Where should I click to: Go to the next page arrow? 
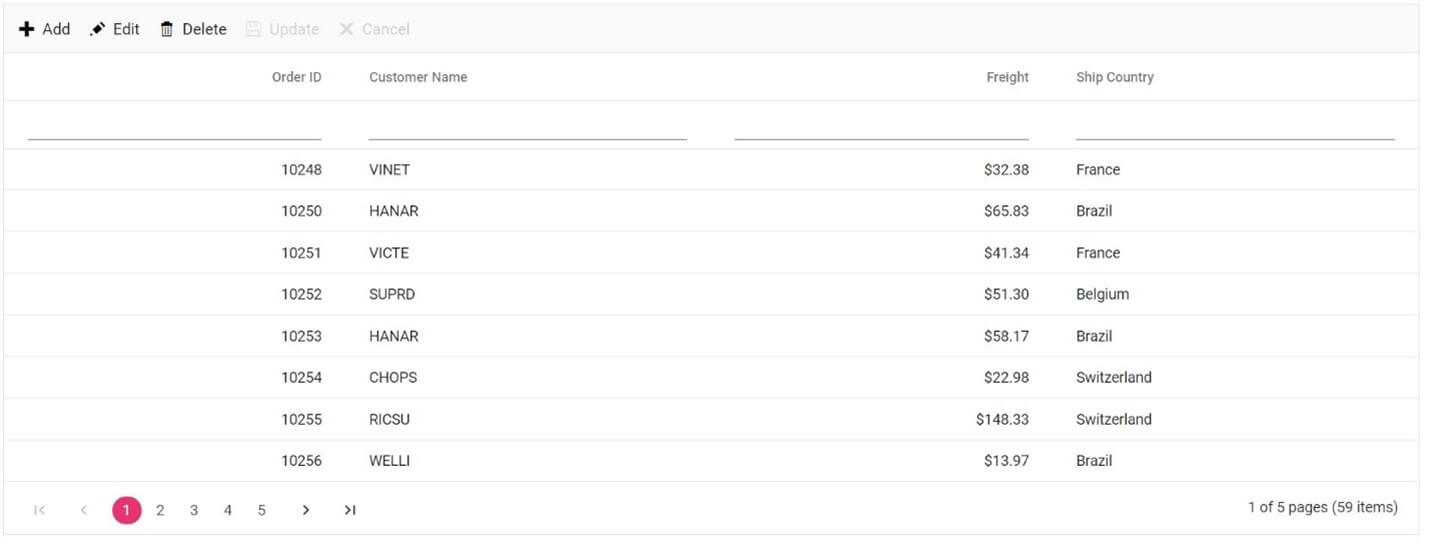(306, 510)
